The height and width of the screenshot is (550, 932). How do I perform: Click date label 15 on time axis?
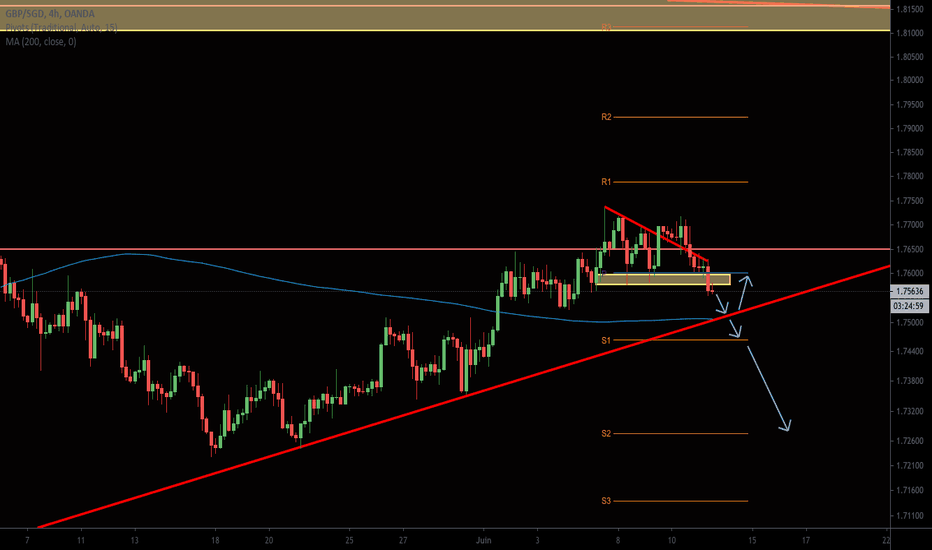tap(752, 540)
